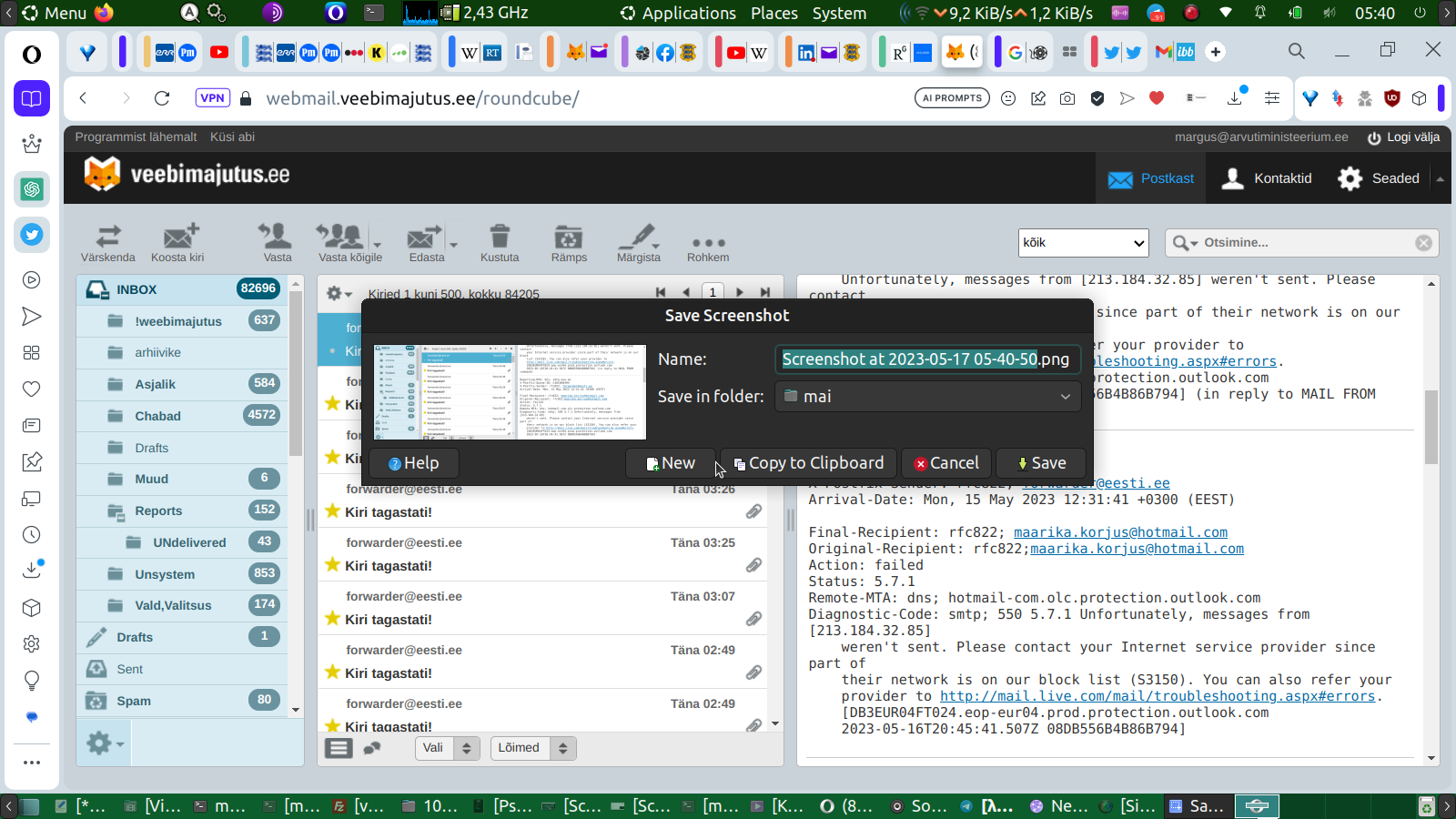The image size is (1456, 819).
Task: Open the Rohkem more actions icon
Action: click(708, 244)
